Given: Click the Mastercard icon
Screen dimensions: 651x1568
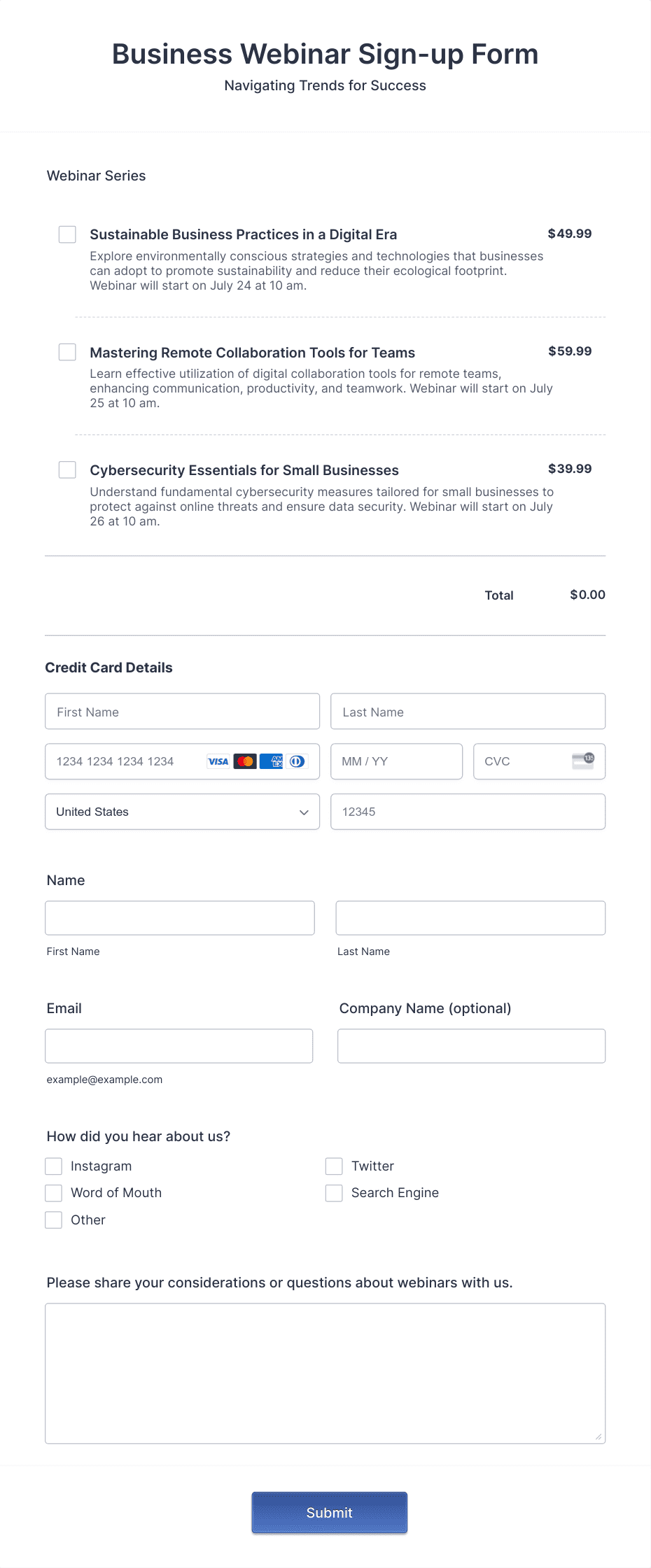Looking at the screenshot, I should (x=245, y=761).
